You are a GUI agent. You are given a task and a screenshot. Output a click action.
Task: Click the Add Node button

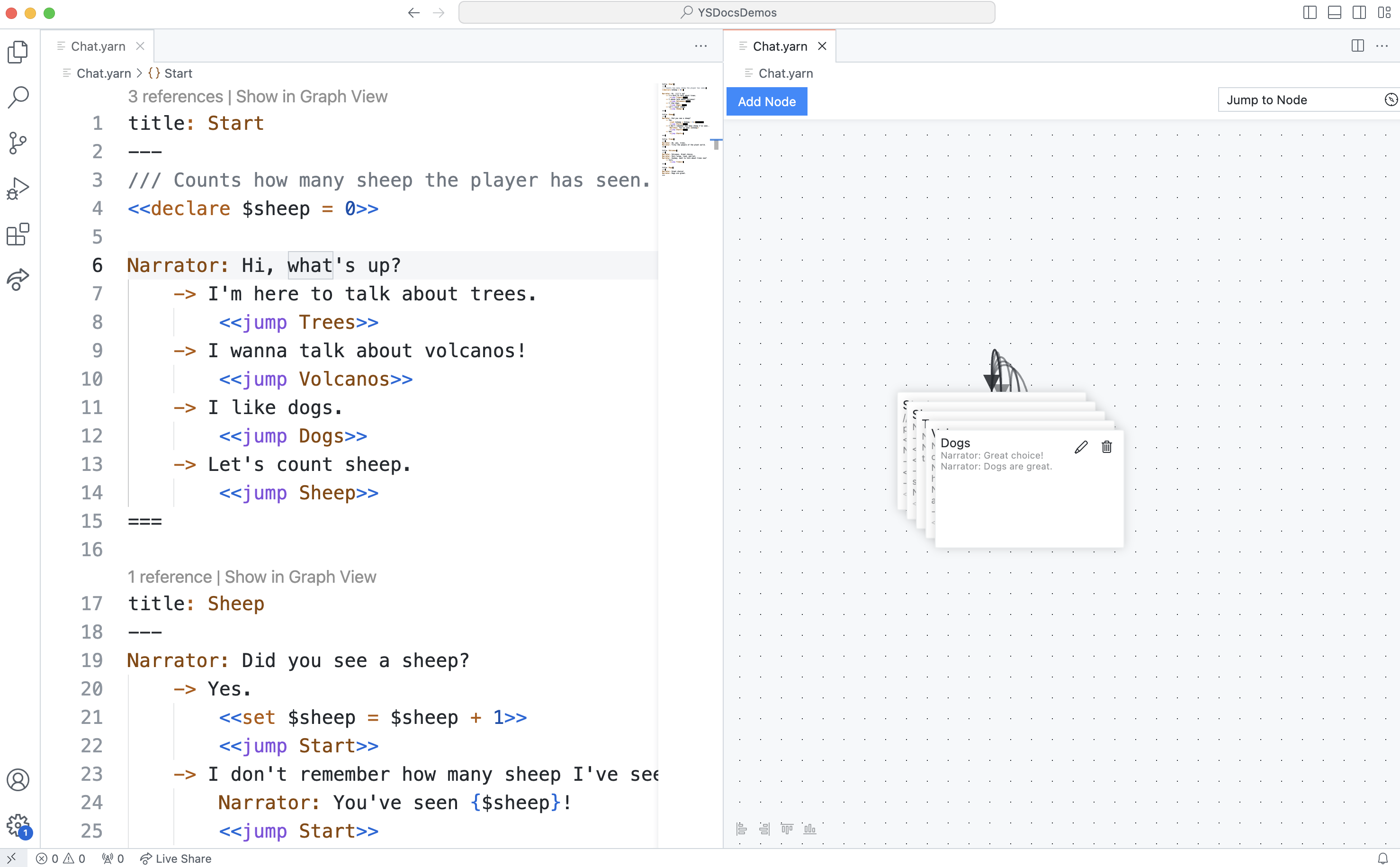click(x=766, y=101)
